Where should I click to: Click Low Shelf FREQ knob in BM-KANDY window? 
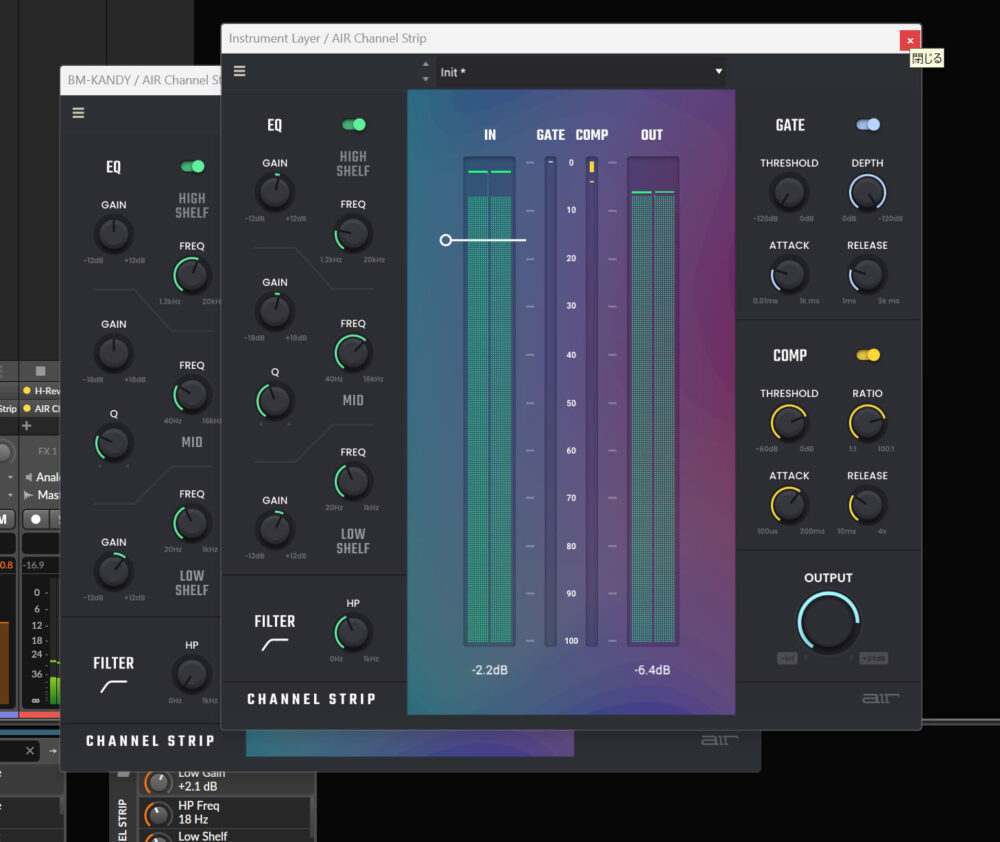click(191, 523)
